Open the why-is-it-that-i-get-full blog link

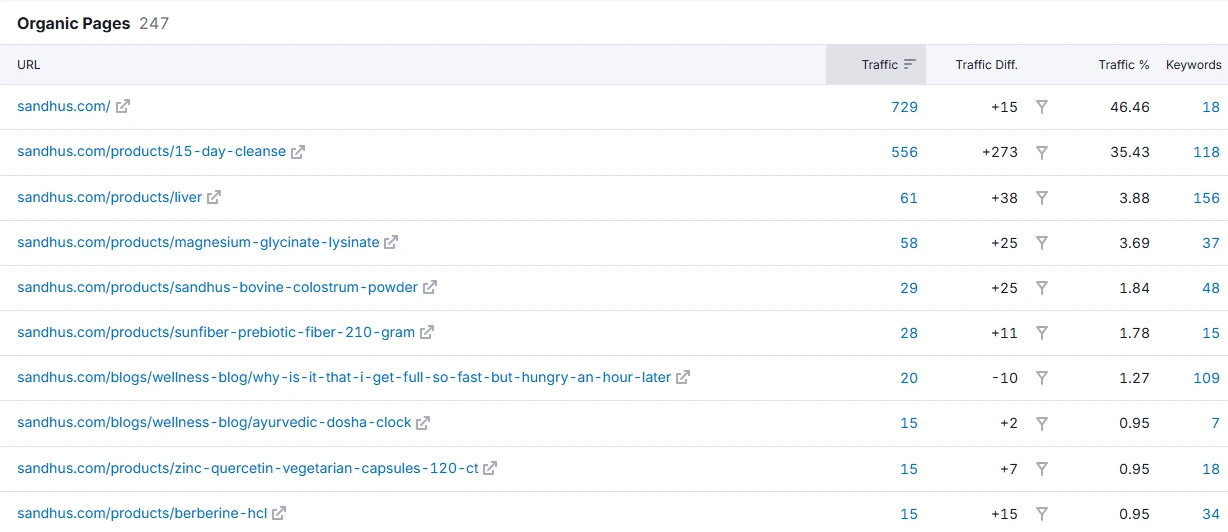(344, 378)
